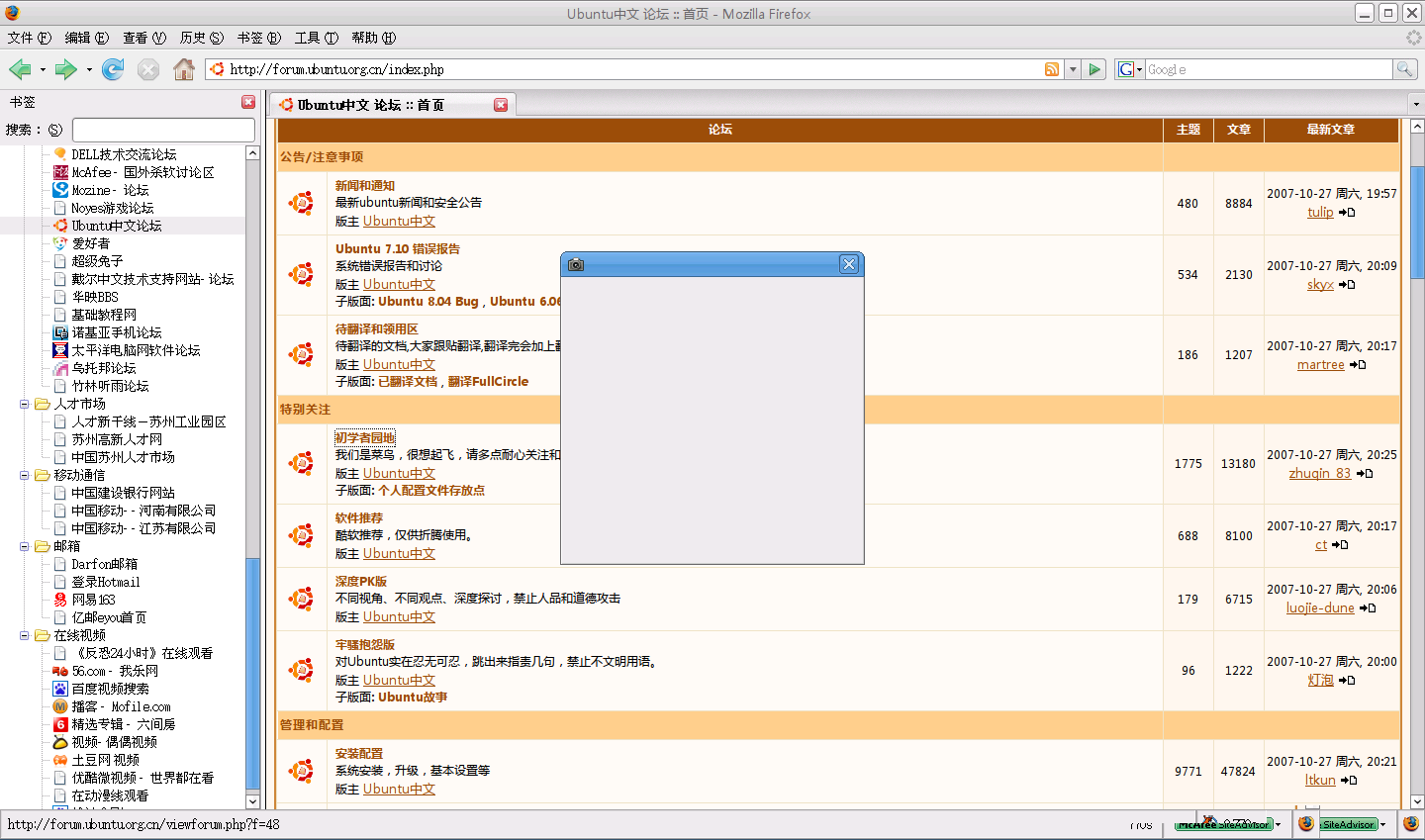The height and width of the screenshot is (840, 1425).
Task: Click the forum icon beside 深度PK版
Action: [301, 599]
